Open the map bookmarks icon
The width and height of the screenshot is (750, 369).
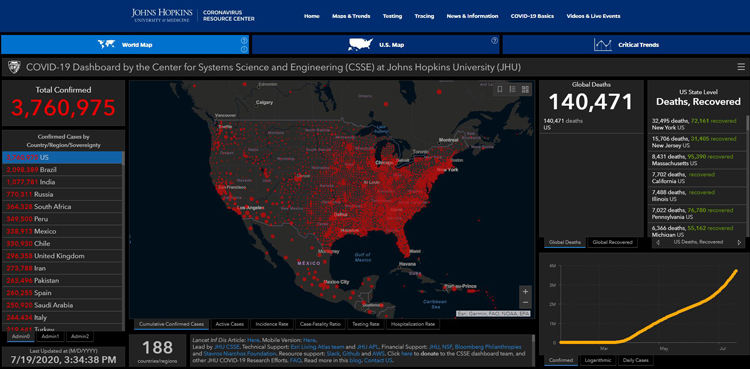pos(499,89)
